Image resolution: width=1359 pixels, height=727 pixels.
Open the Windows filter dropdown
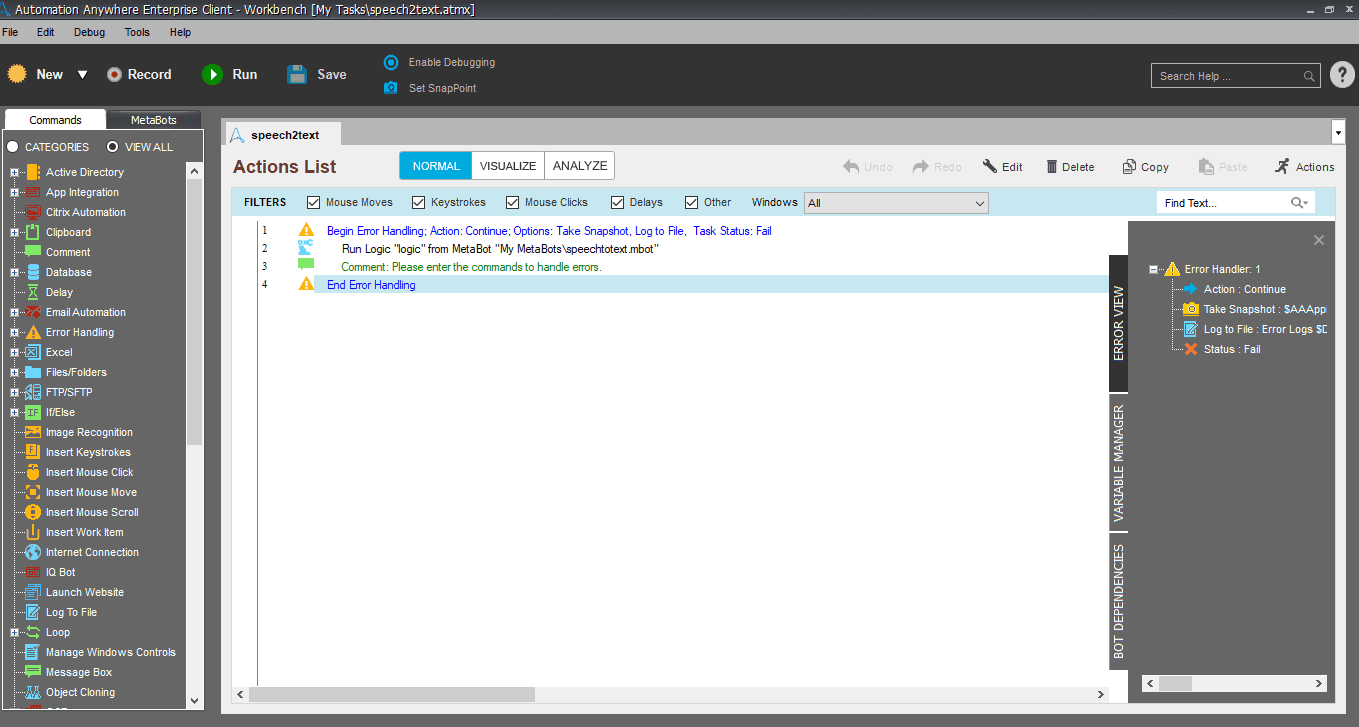[896, 203]
